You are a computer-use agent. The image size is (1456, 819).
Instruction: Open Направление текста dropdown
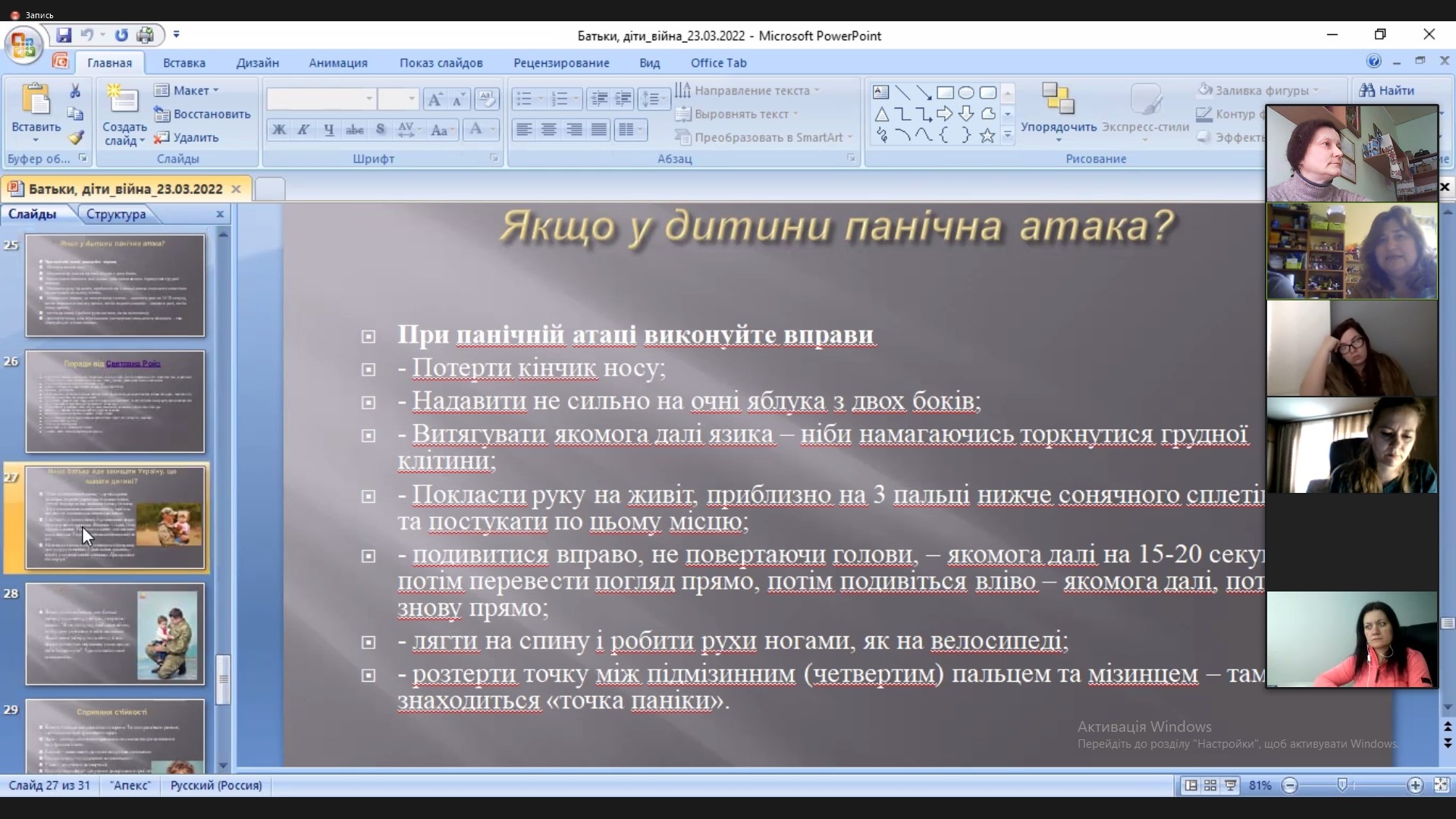coord(748,90)
